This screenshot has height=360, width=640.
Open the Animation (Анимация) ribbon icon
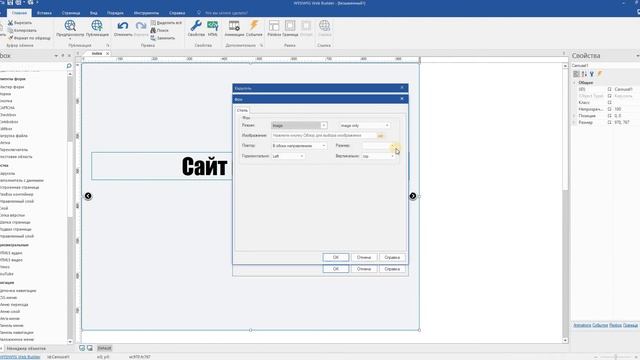click(x=234, y=26)
